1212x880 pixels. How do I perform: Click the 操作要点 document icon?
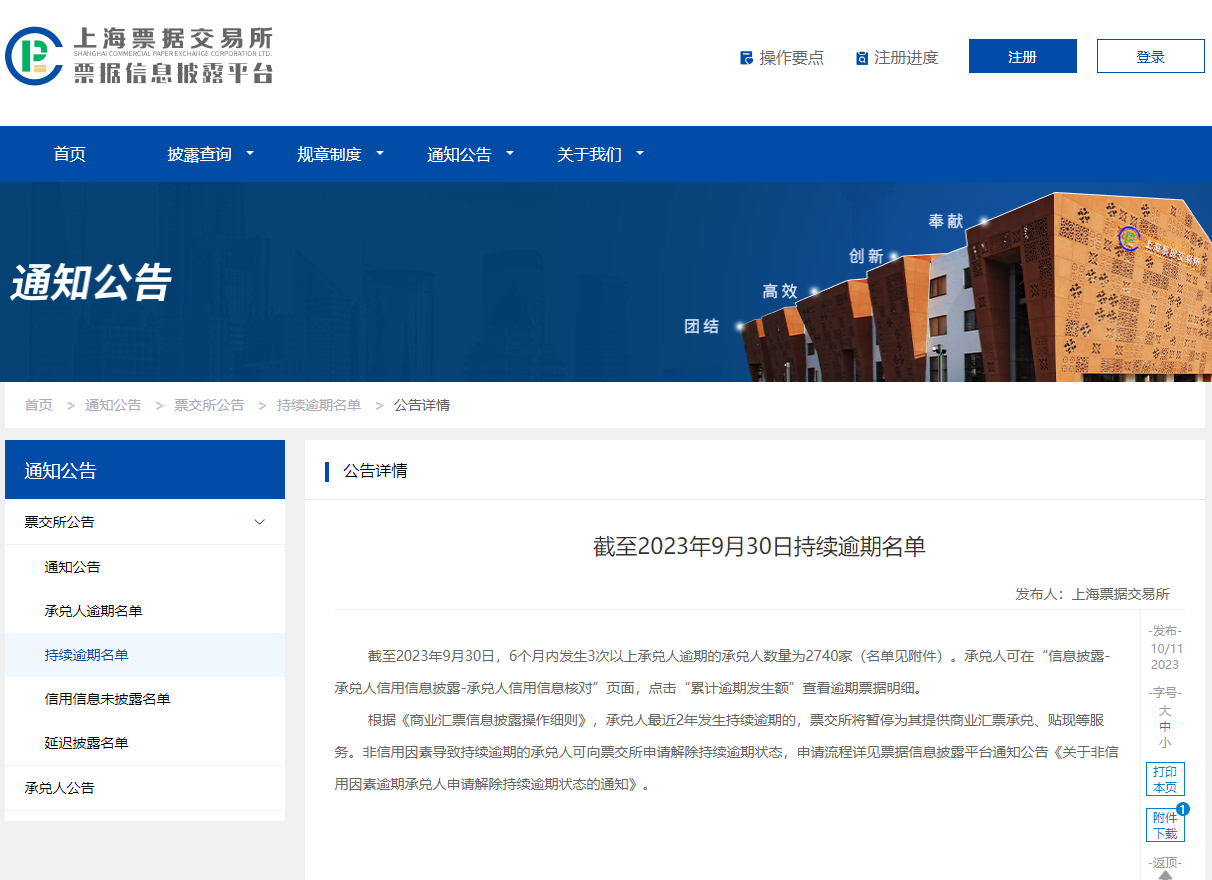(746, 58)
